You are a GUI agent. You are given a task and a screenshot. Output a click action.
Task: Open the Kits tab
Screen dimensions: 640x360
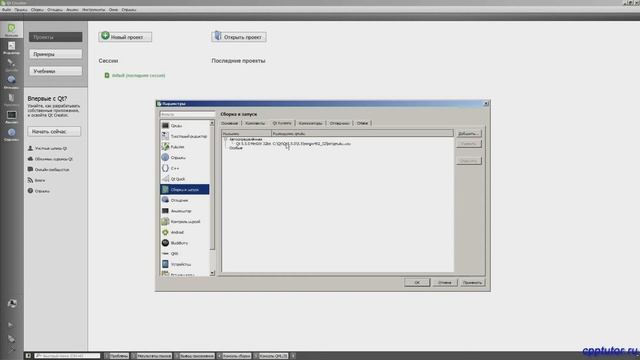pyautogui.click(x=255, y=123)
